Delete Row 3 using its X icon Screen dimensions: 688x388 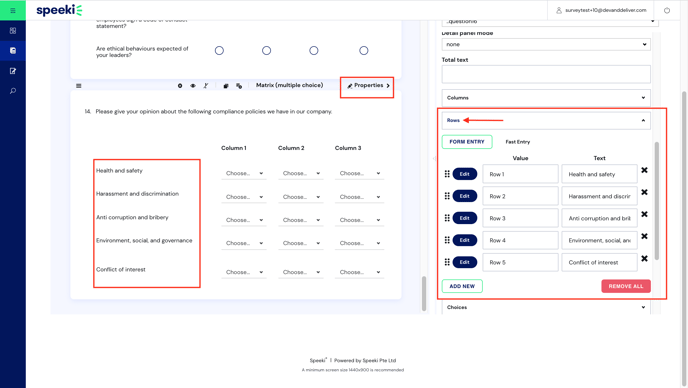point(644,214)
